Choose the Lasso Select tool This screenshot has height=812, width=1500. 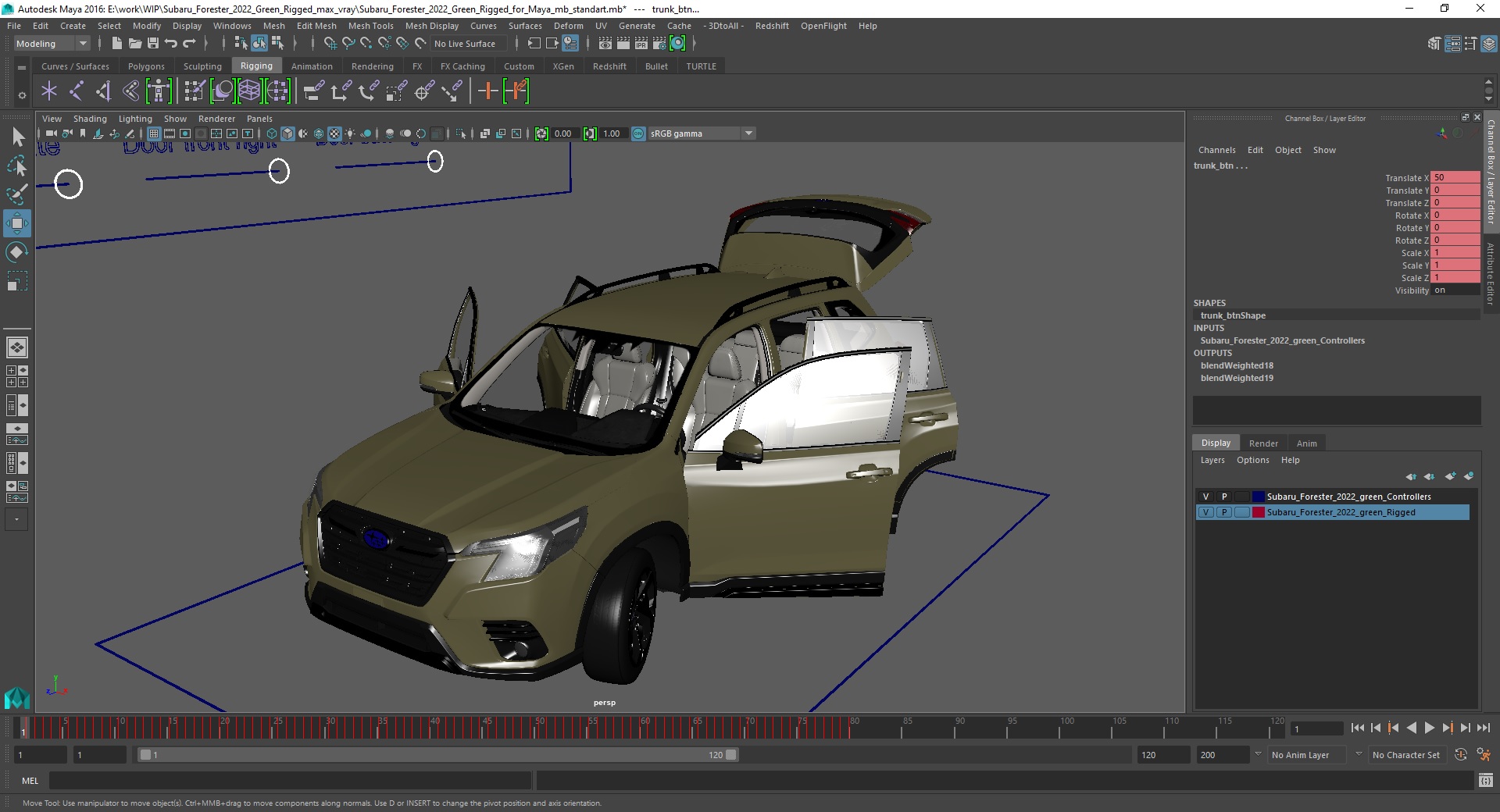pyautogui.click(x=17, y=166)
